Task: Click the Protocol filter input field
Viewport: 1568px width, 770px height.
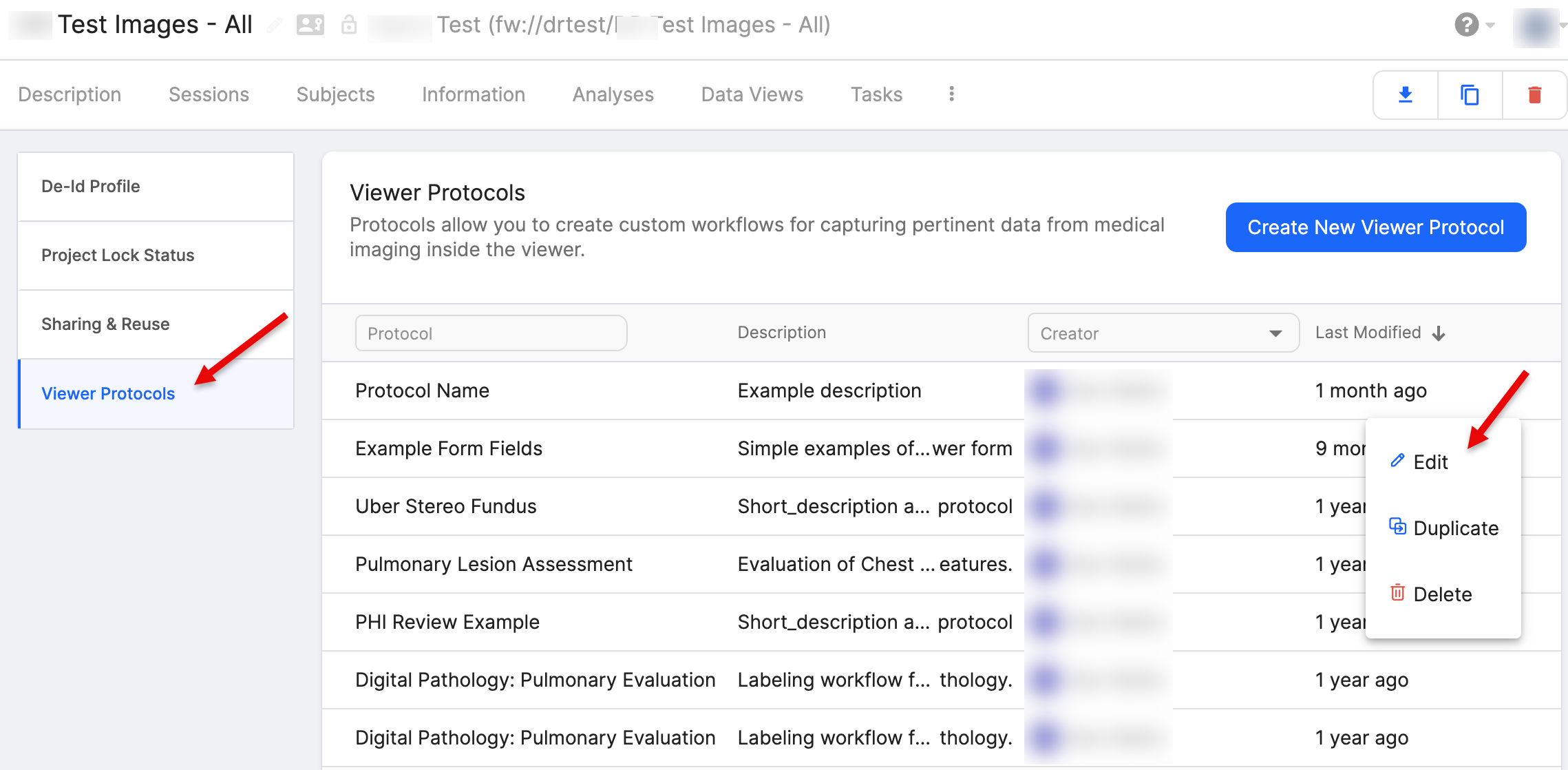Action: [x=491, y=333]
